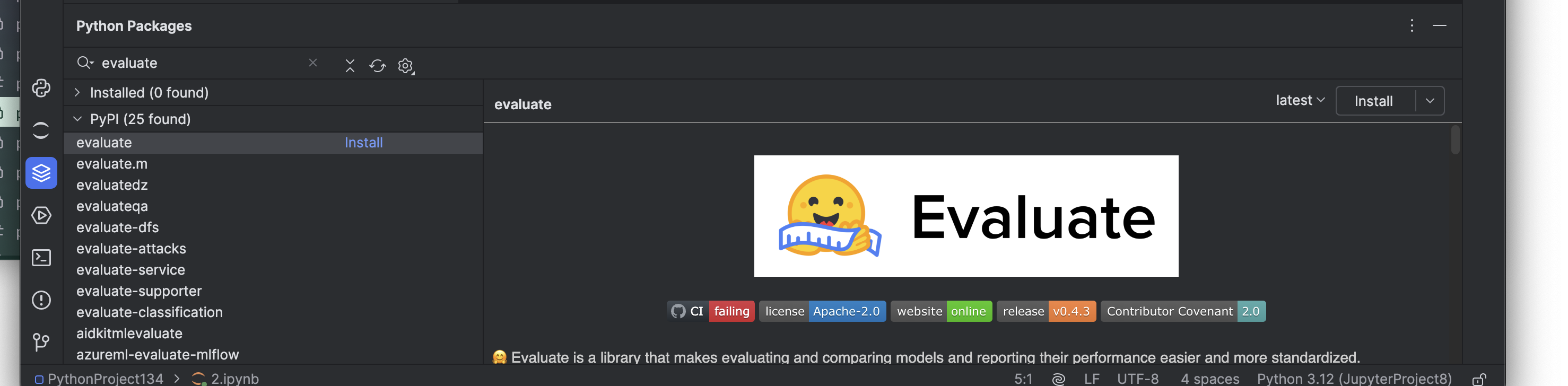Change the LF line separator
The width and height of the screenshot is (1568, 386).
[1092, 379]
